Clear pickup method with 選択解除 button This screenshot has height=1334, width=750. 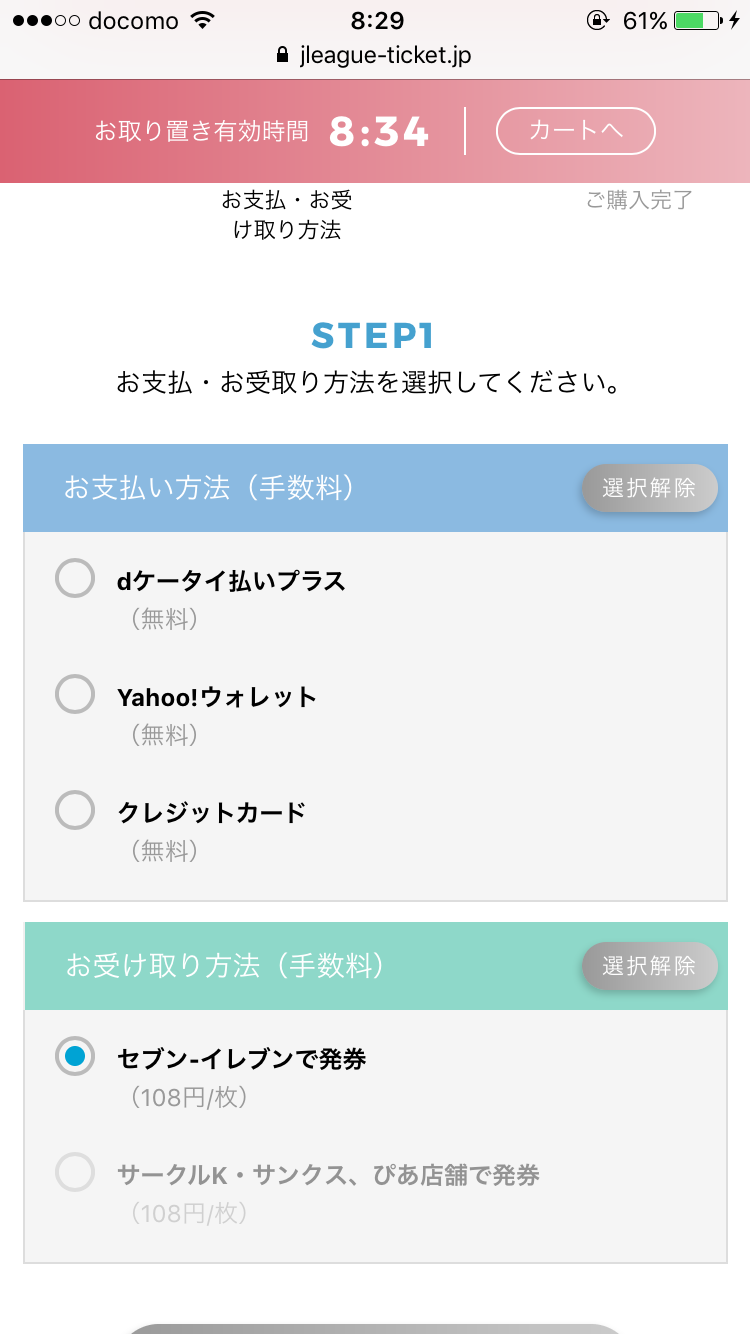click(x=649, y=966)
